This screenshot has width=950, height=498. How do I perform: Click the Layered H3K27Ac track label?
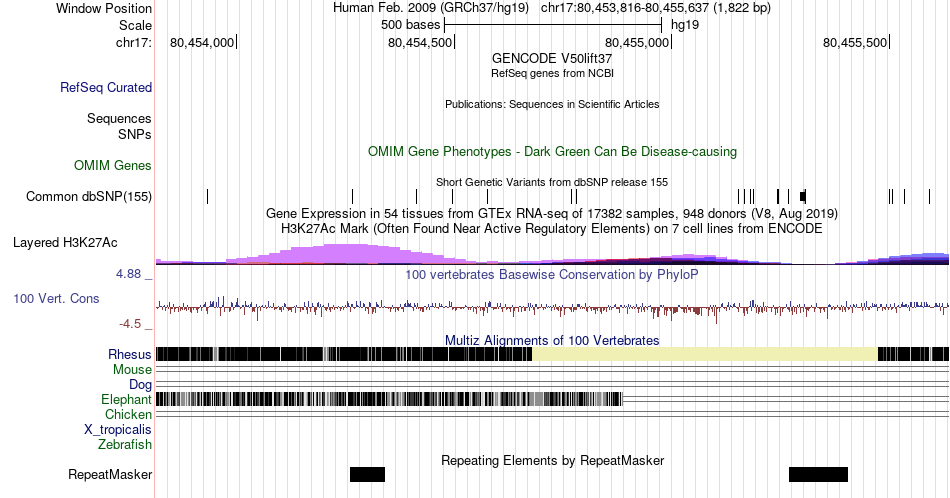[x=65, y=242]
